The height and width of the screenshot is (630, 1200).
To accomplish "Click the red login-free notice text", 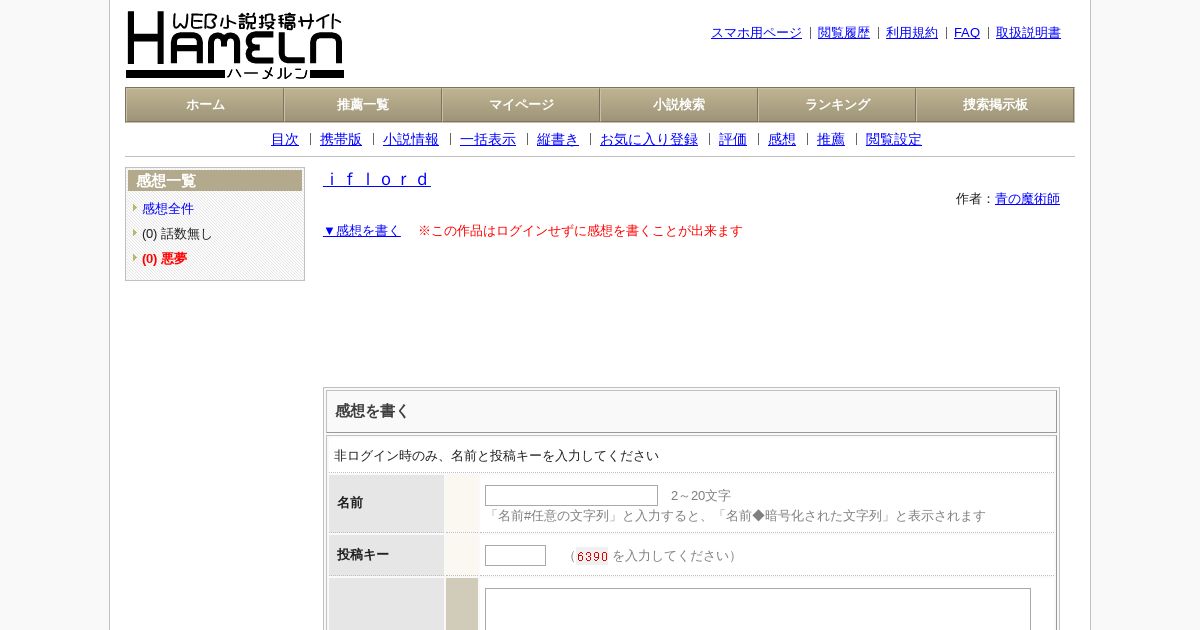I will [x=580, y=231].
